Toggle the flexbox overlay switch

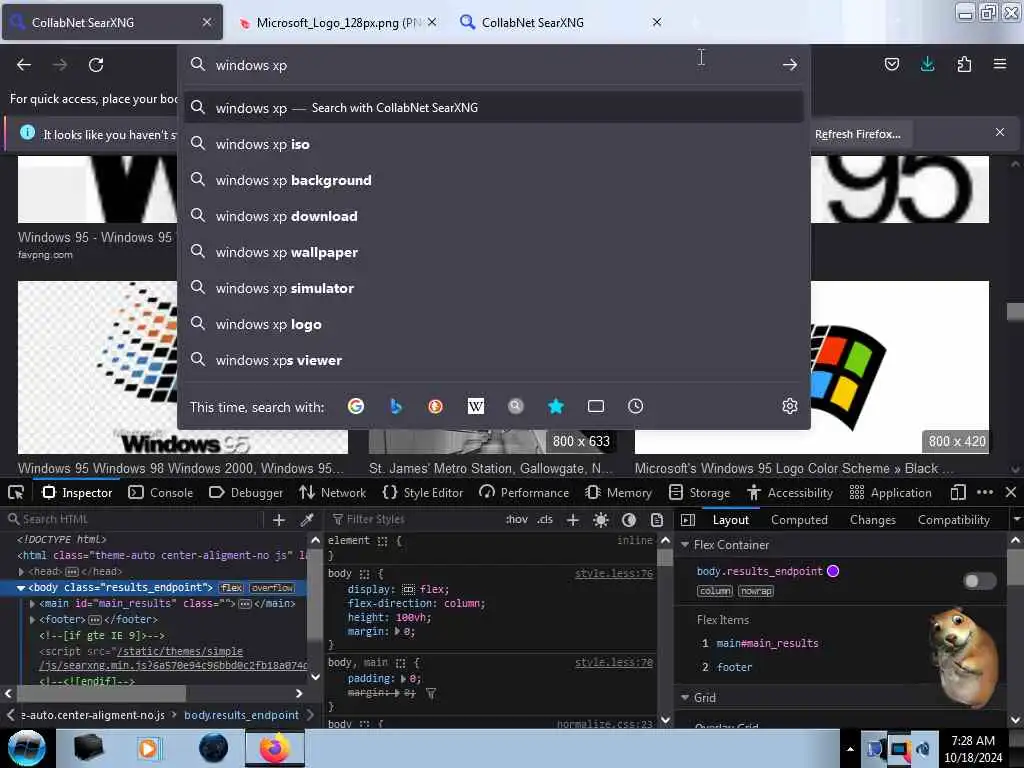click(x=980, y=581)
